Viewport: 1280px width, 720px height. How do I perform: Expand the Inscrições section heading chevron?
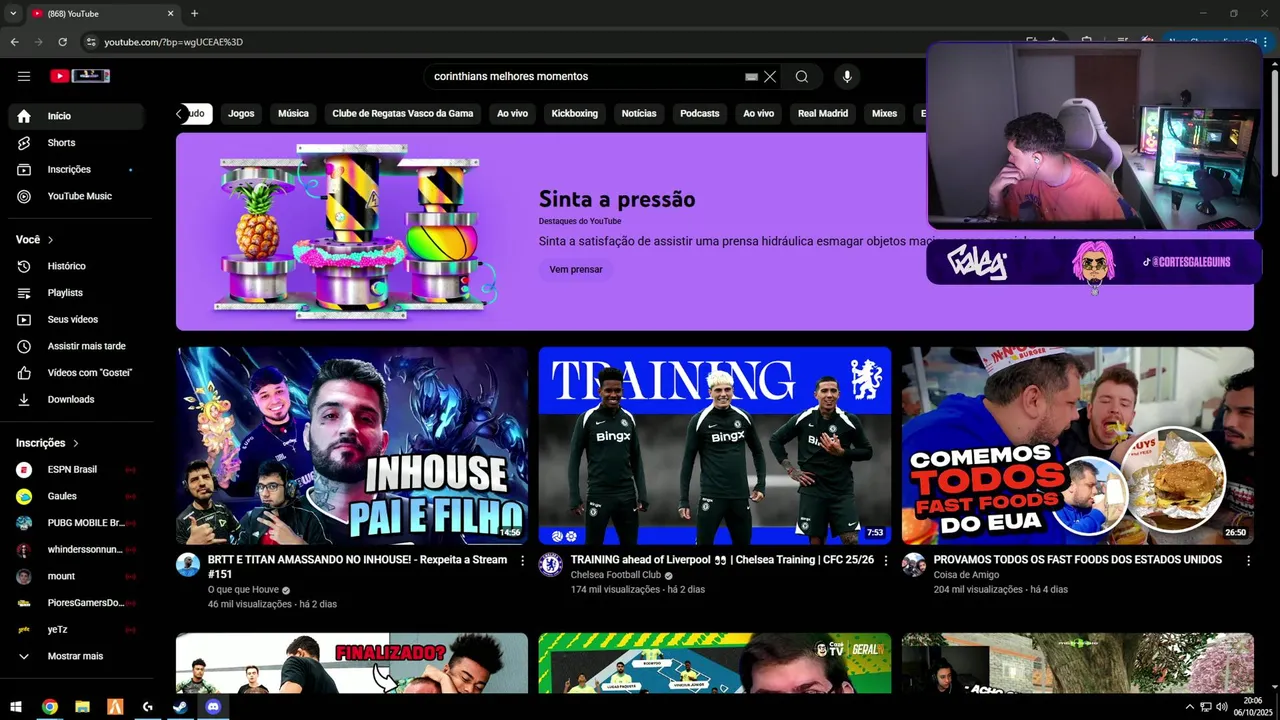75,443
